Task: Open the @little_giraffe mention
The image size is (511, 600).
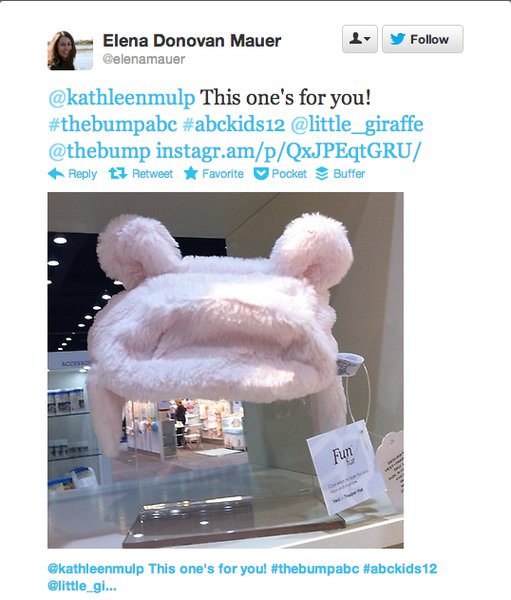Action: 357,125
